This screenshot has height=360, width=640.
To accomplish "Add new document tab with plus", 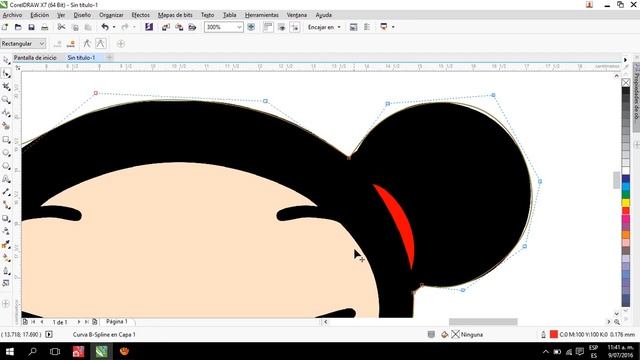I will coord(109,58).
